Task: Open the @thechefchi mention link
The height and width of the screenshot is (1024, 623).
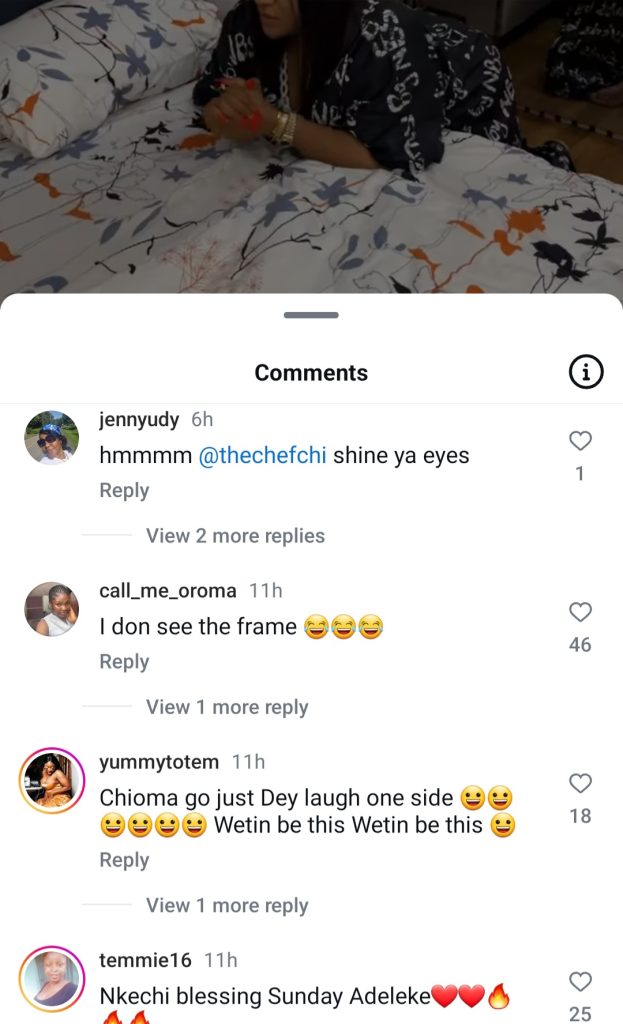Action: click(262, 456)
